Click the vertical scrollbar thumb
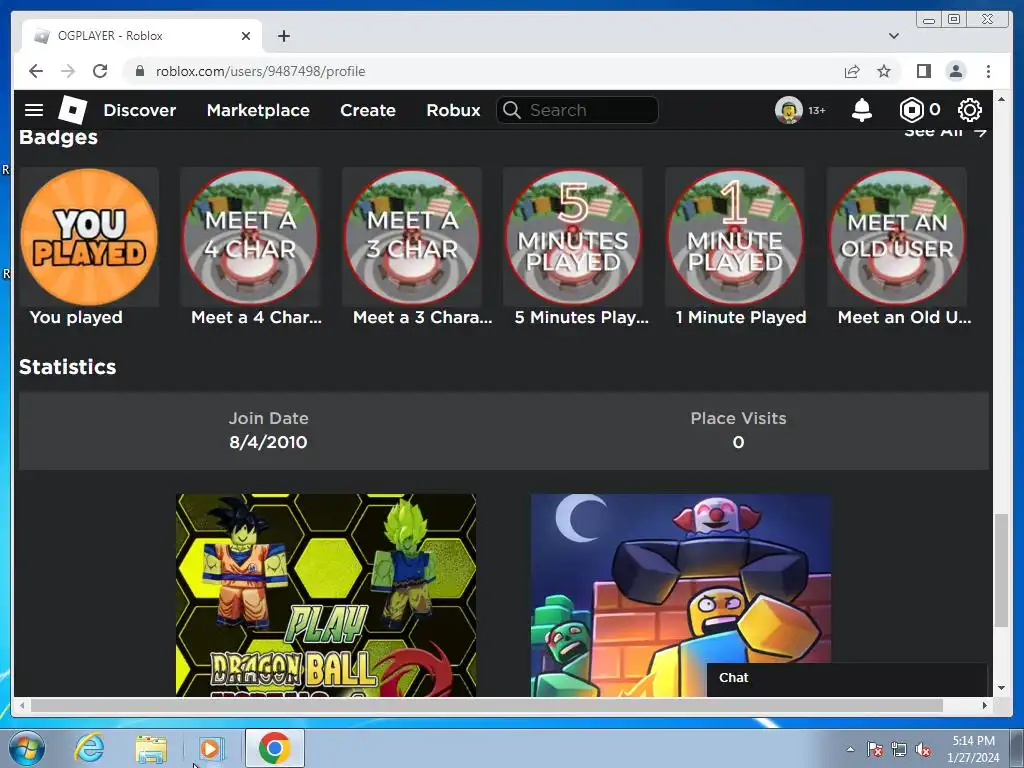Viewport: 1024px width, 768px height. [x=1001, y=570]
